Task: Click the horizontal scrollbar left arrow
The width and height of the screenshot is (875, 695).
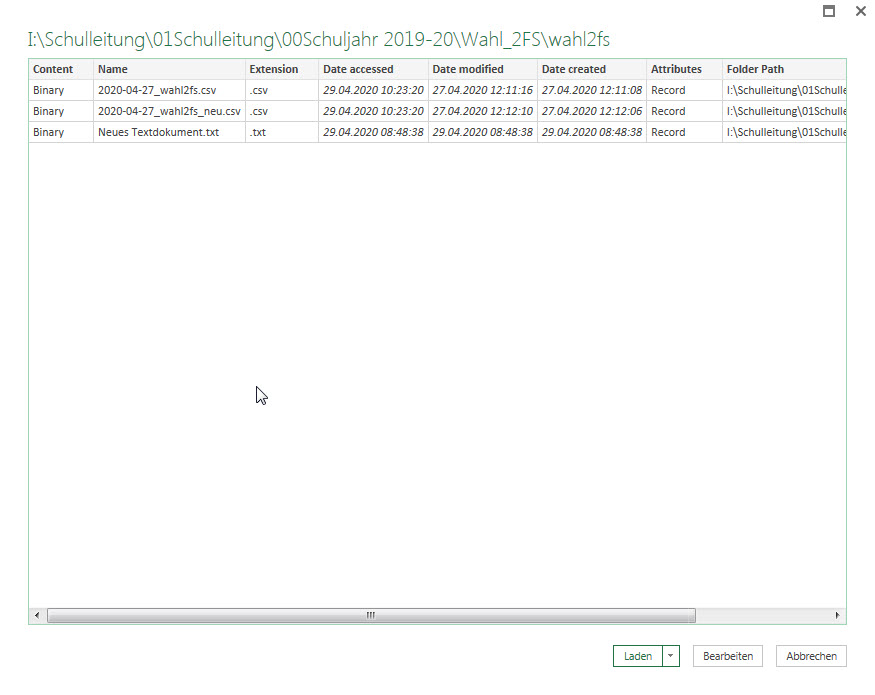Action: pos(37,615)
